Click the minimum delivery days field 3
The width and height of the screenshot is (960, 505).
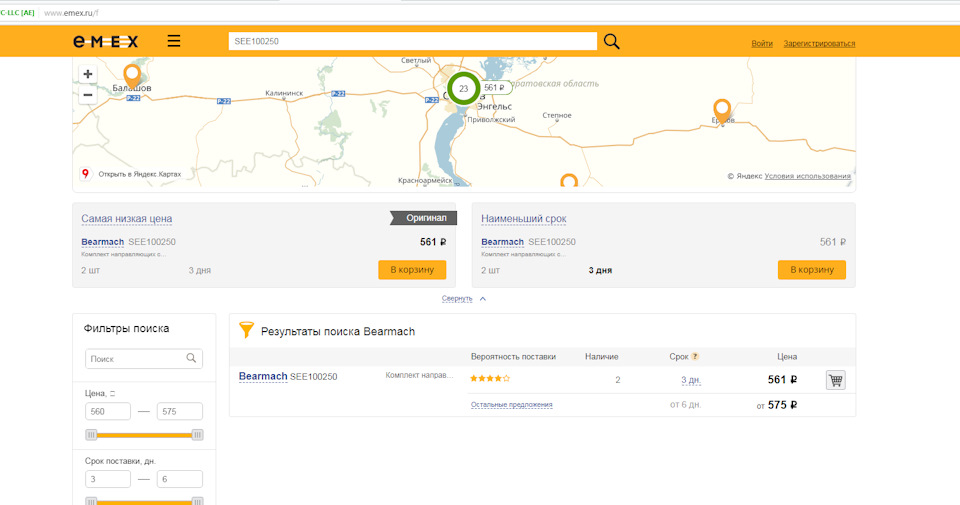108,479
